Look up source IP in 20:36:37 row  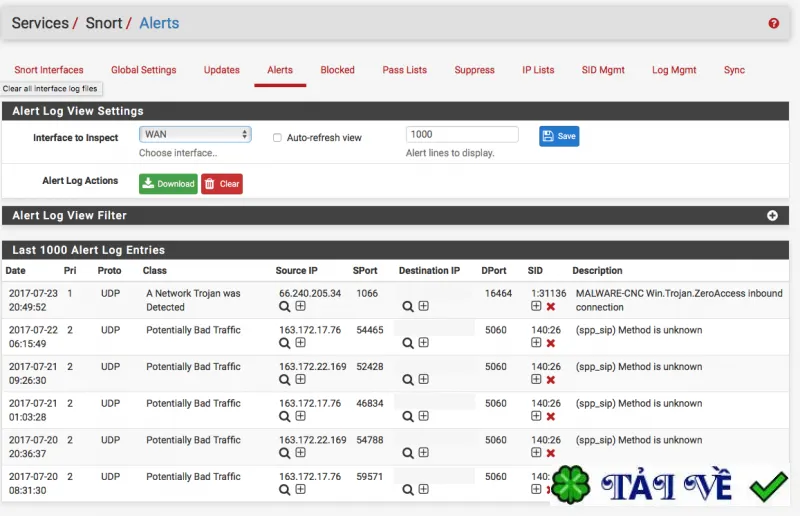pos(285,454)
